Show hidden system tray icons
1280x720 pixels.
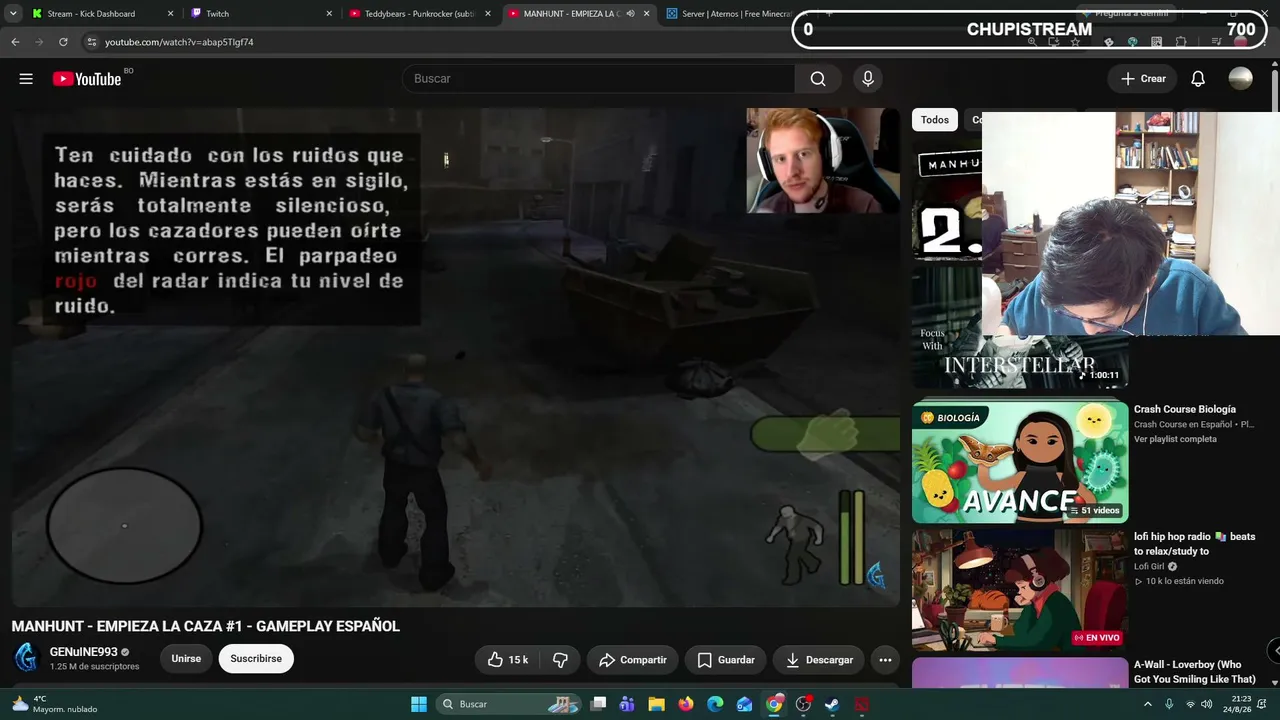tap(1147, 704)
